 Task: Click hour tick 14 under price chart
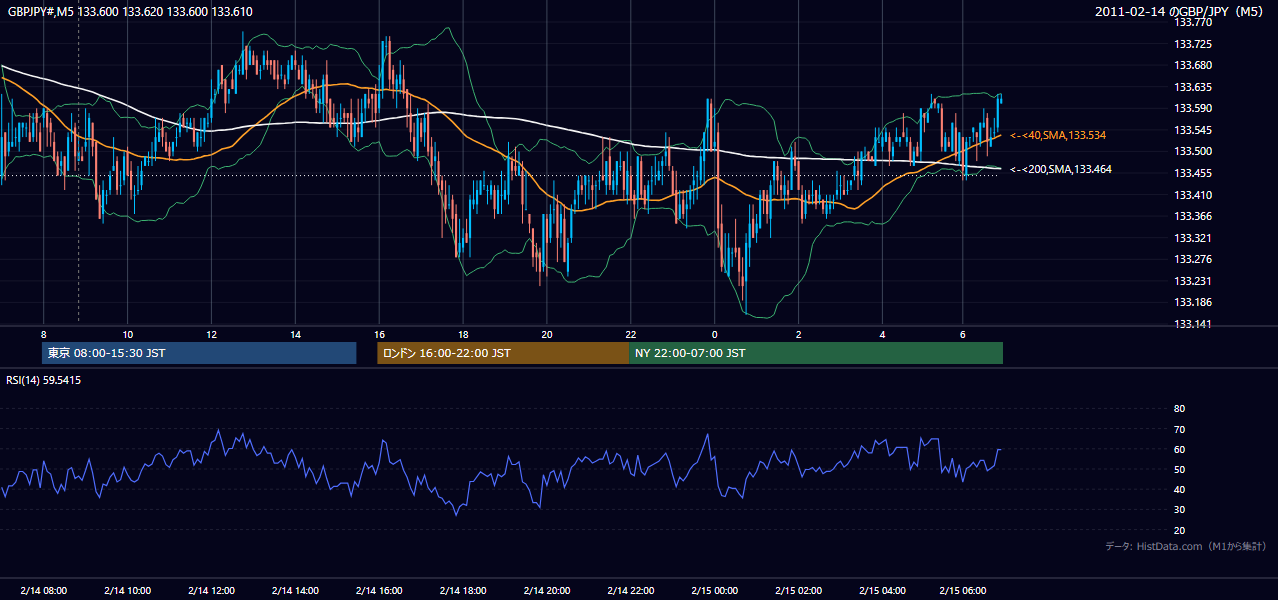(x=295, y=333)
